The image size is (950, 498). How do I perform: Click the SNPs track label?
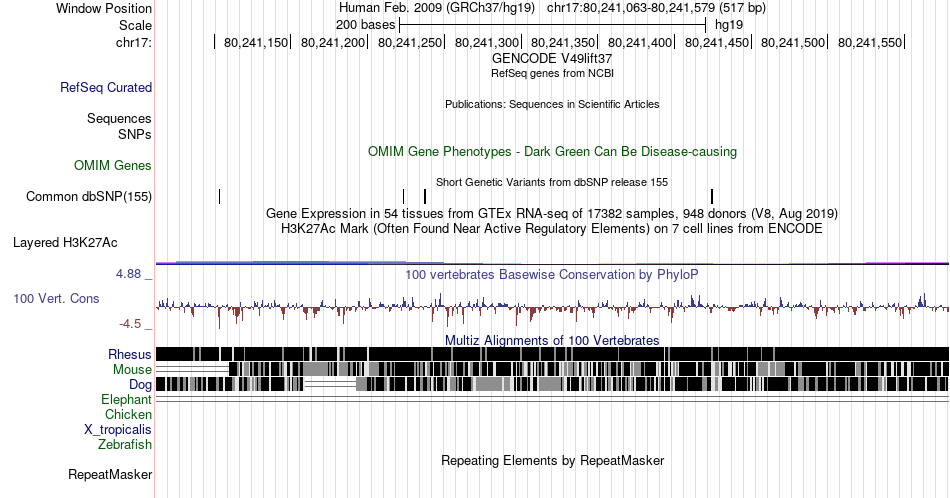pos(135,134)
